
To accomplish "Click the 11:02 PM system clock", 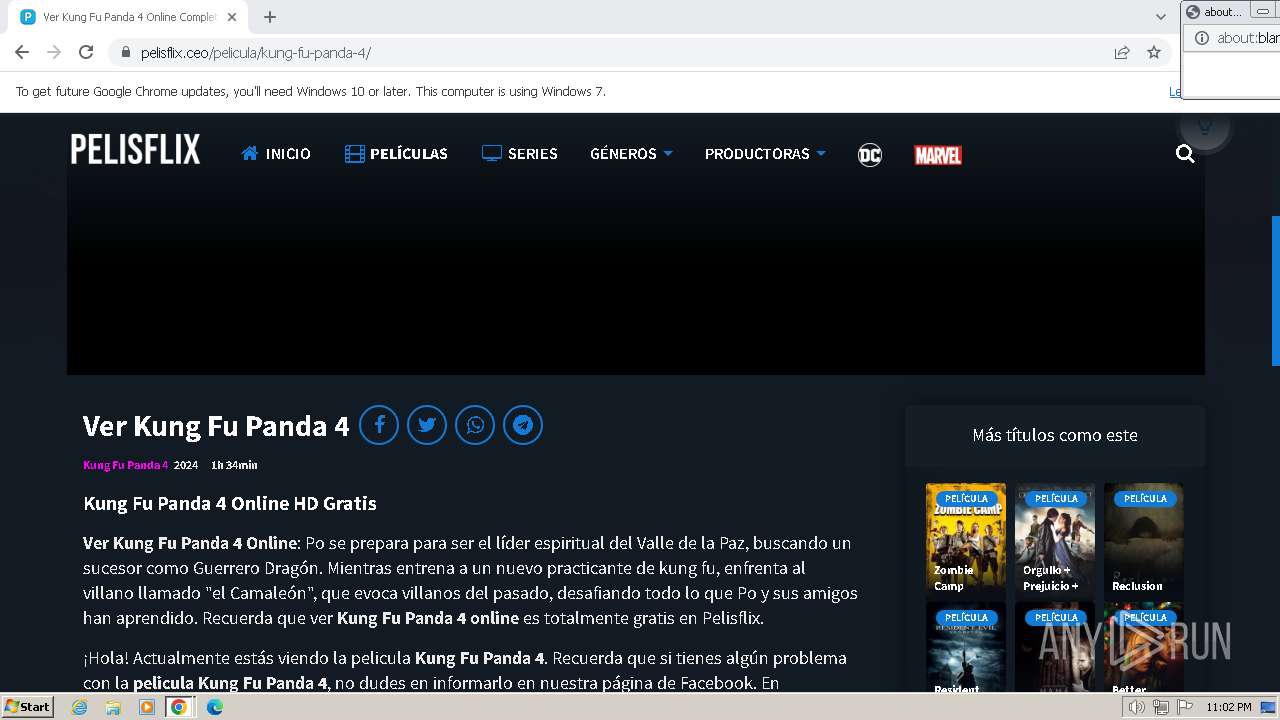I will tap(1229, 707).
